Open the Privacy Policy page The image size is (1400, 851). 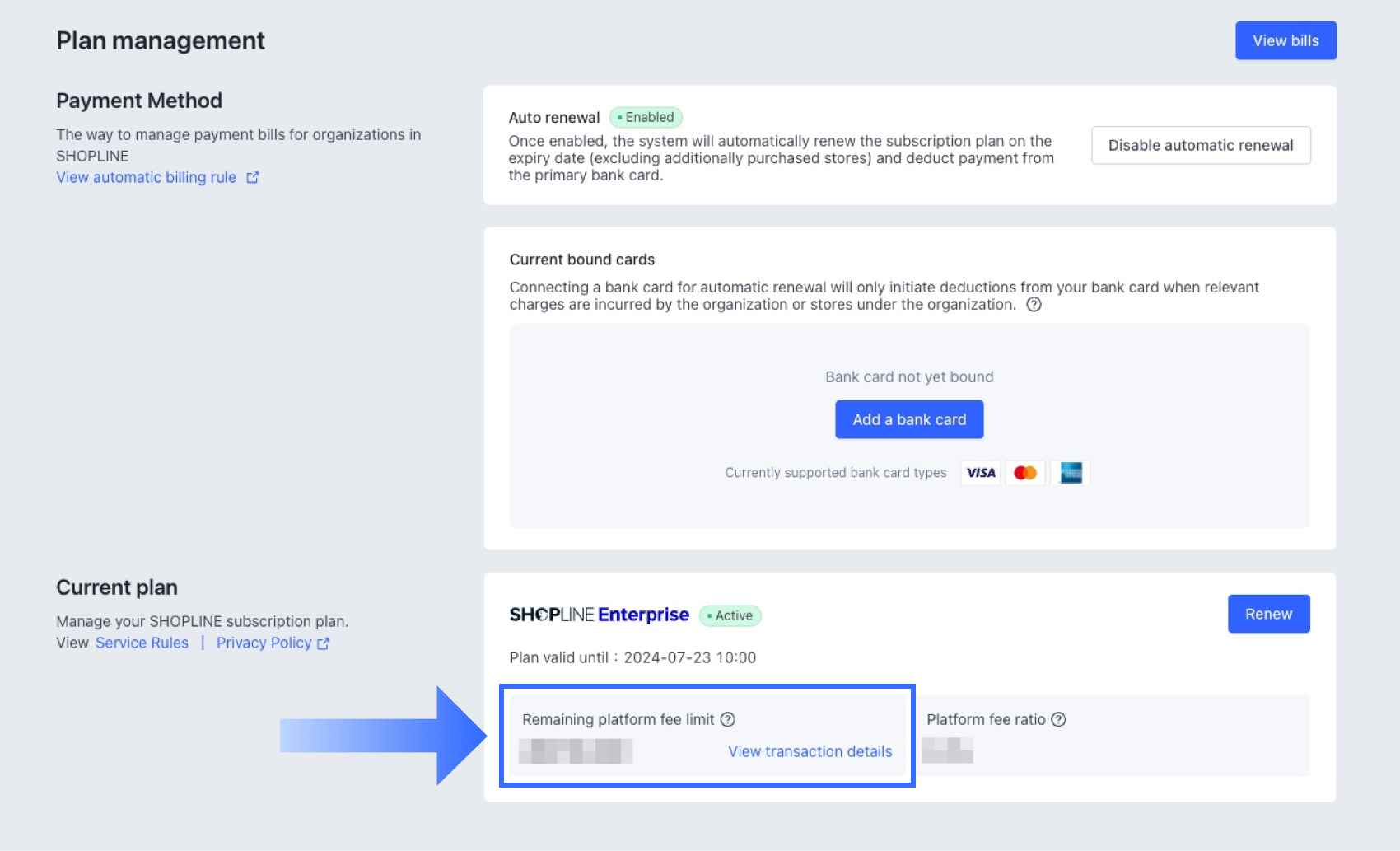(x=264, y=643)
